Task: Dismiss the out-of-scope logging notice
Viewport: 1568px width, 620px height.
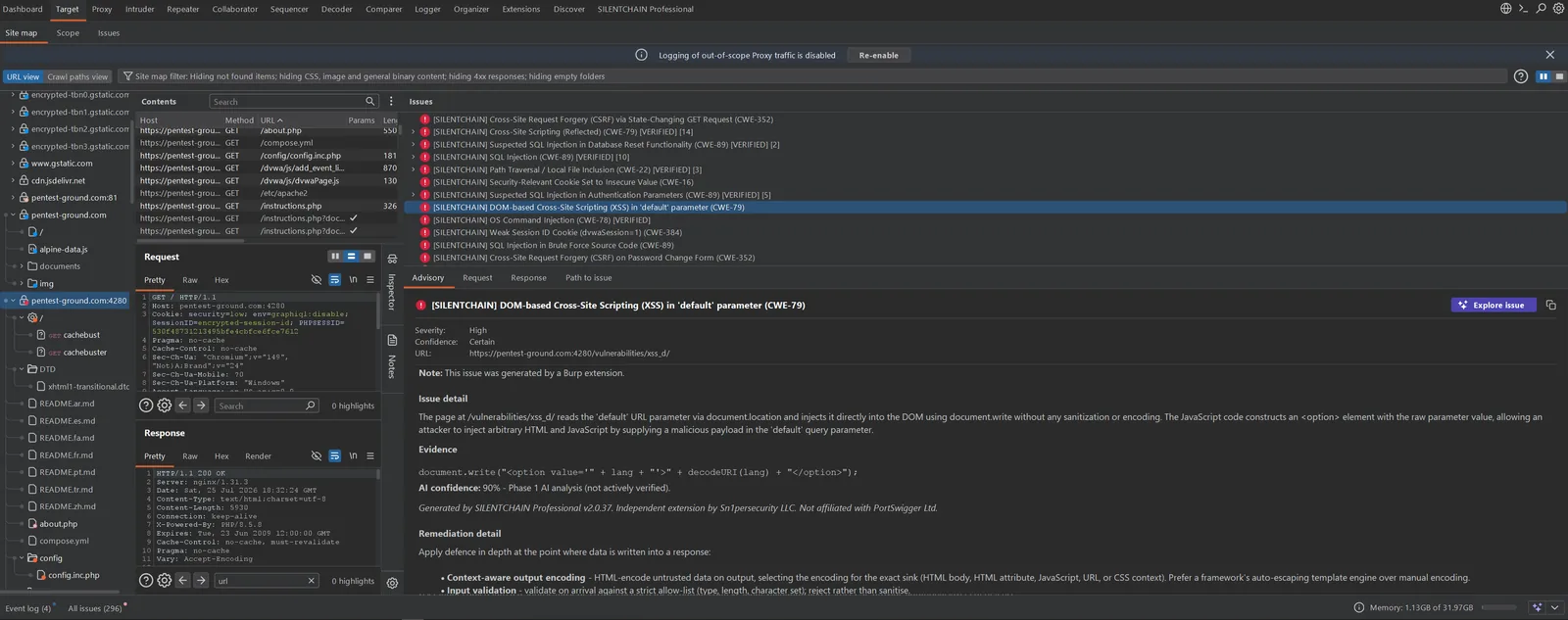Action: click(1549, 55)
